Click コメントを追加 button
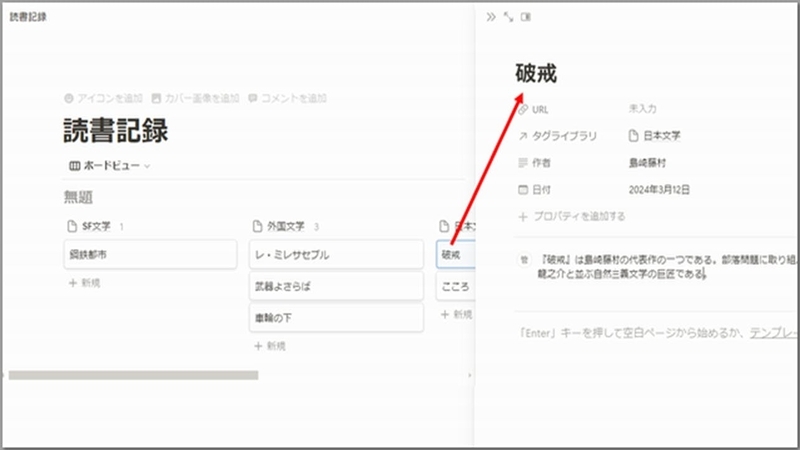Screen dimensions: 800x450 [287, 98]
